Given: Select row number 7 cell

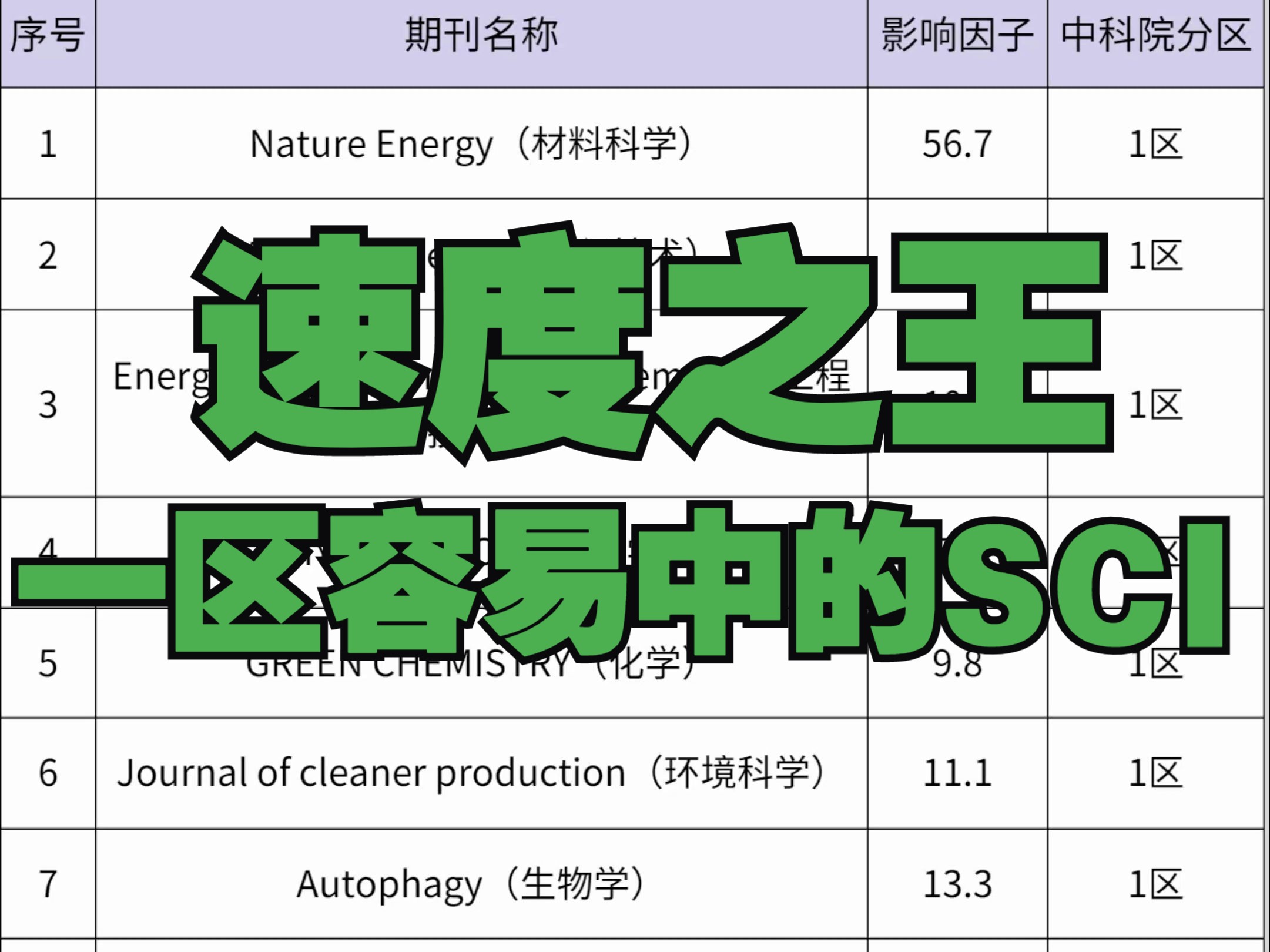Looking at the screenshot, I should pos(48,884).
